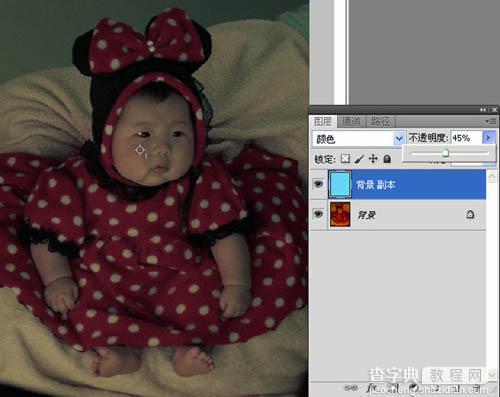
Task: Select the cyan 背景 副本 layer thumbnail
Action: [340, 184]
